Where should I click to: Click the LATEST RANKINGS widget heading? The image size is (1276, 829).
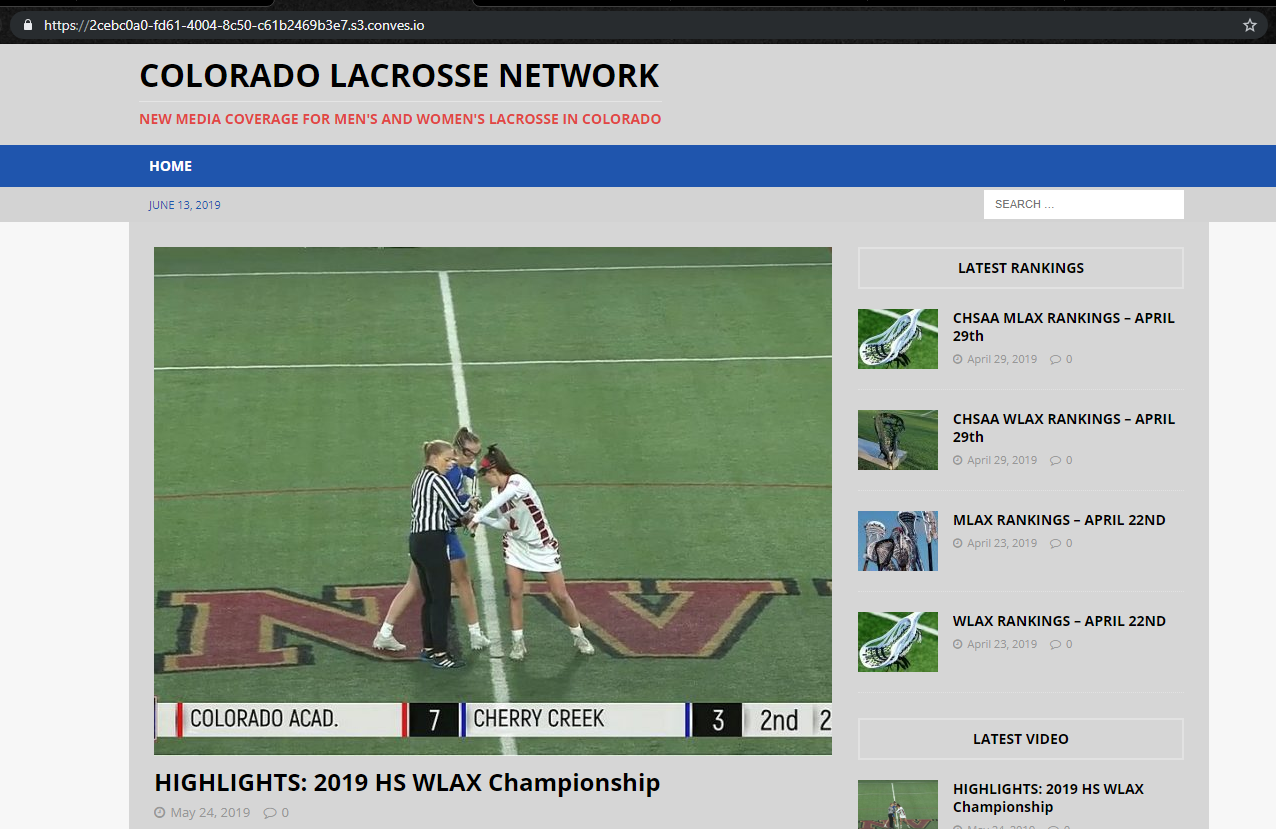1021,268
